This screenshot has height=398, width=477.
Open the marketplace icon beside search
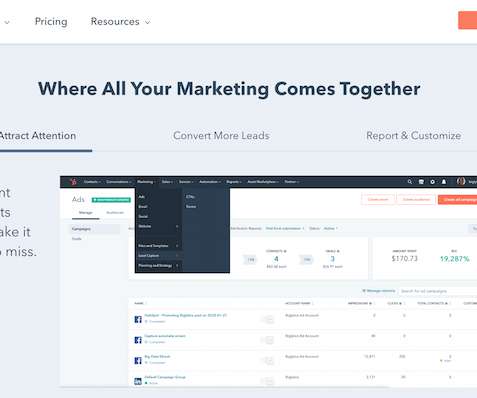tap(421, 182)
